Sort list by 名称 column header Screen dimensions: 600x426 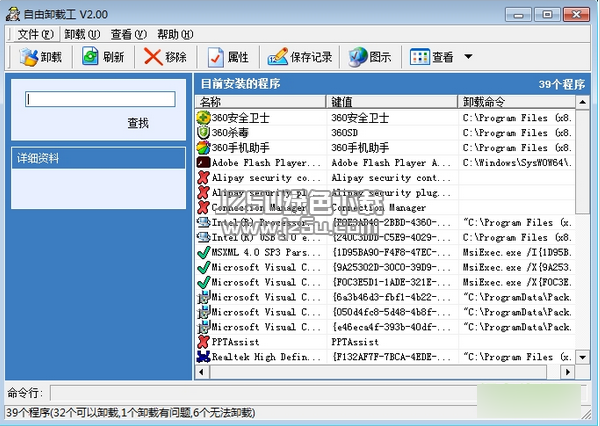tap(261, 102)
